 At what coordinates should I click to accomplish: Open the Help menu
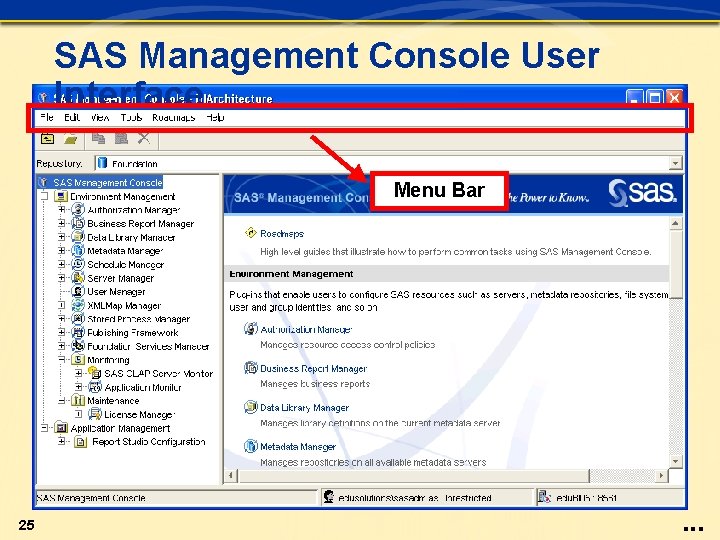(215, 118)
